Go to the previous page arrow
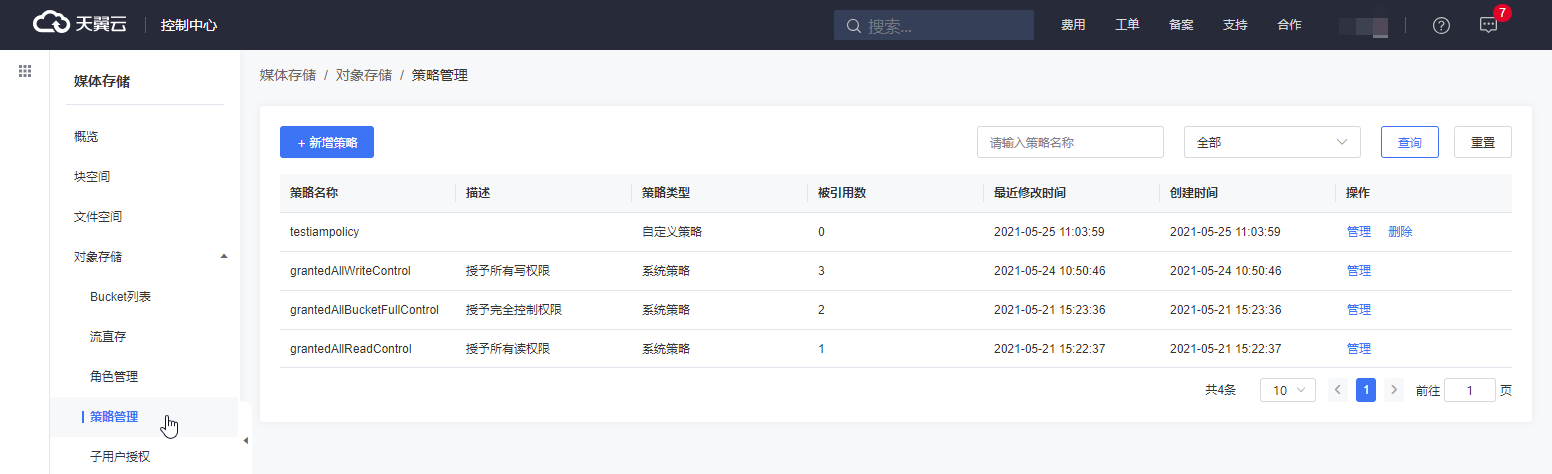1552x474 pixels. [1337, 390]
